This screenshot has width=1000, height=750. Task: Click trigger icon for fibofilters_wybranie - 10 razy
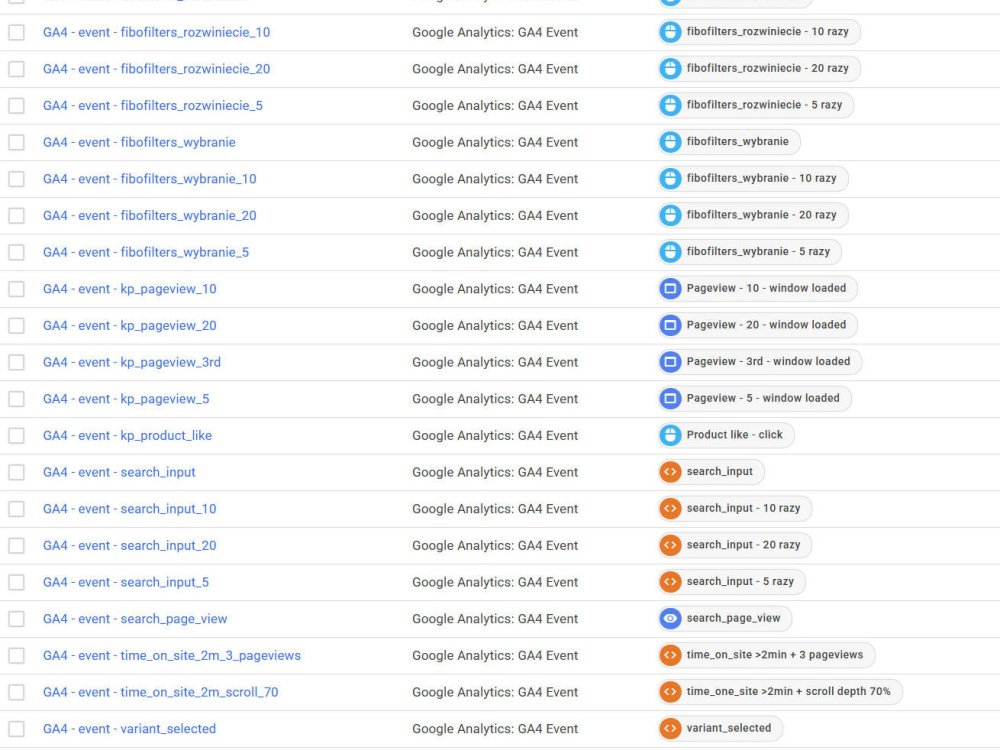click(x=670, y=179)
